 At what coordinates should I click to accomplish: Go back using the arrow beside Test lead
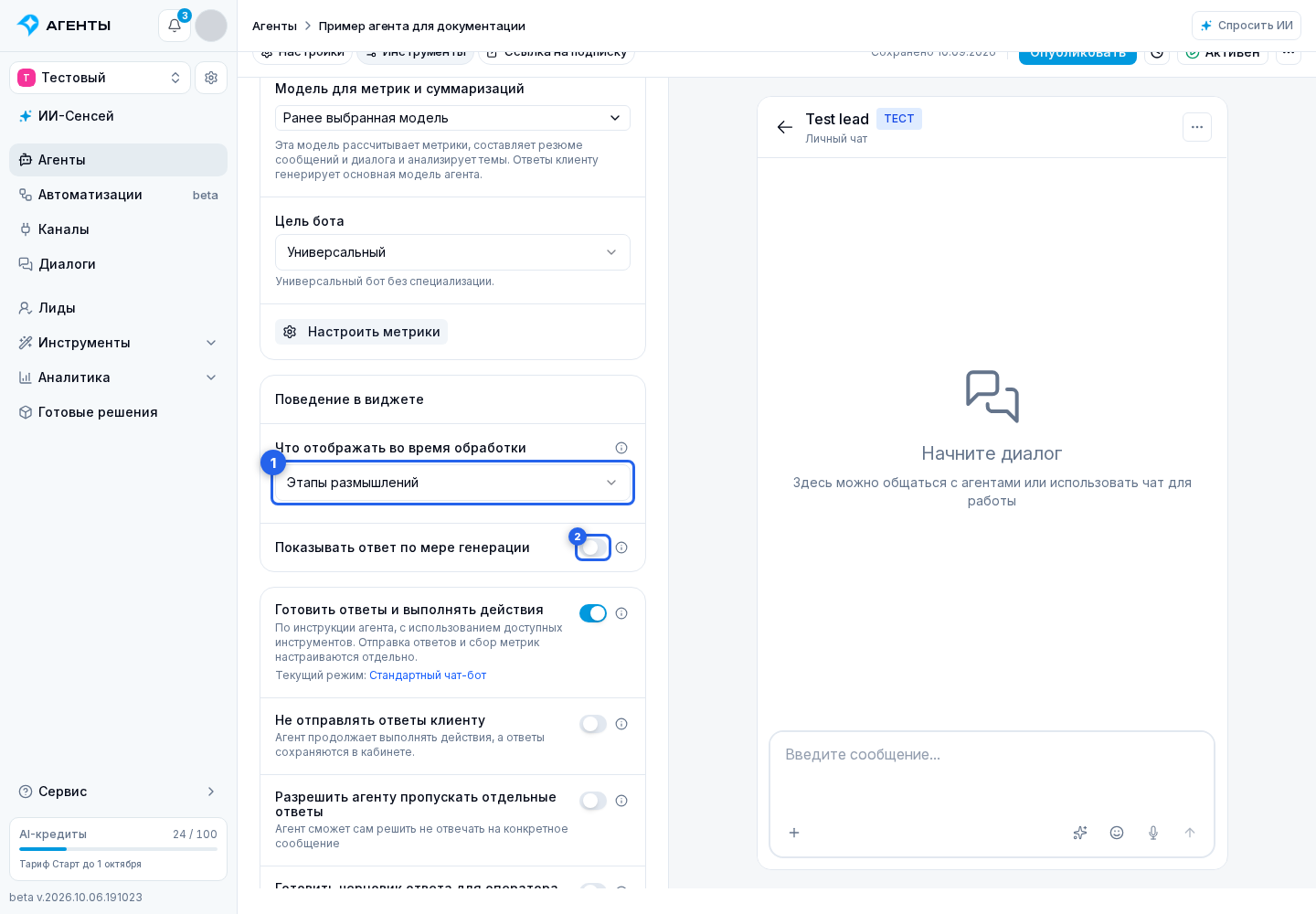[785, 127]
